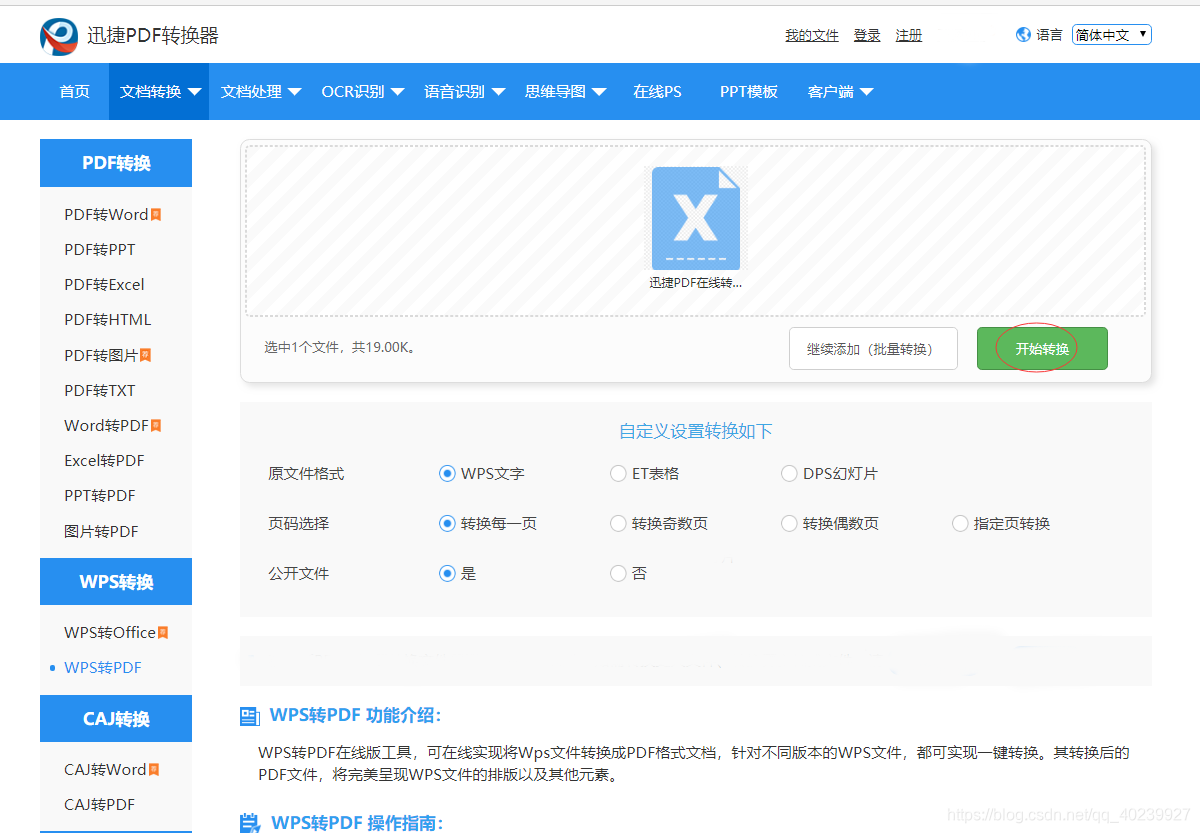
Task: Set 公开文件 to 否
Action: click(x=618, y=574)
